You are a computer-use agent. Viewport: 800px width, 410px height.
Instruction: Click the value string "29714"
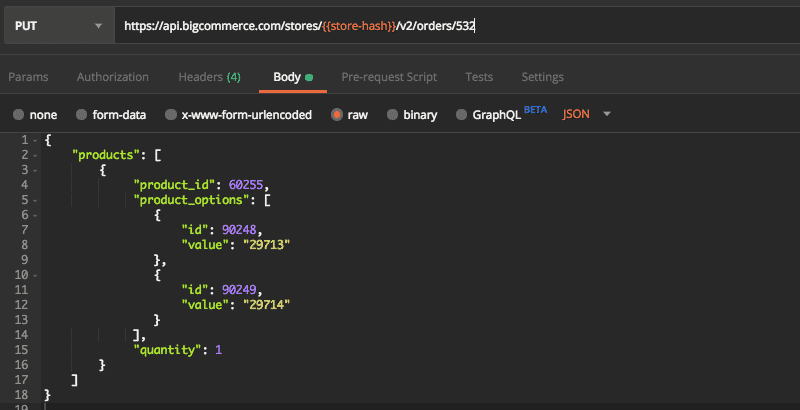(x=266, y=305)
